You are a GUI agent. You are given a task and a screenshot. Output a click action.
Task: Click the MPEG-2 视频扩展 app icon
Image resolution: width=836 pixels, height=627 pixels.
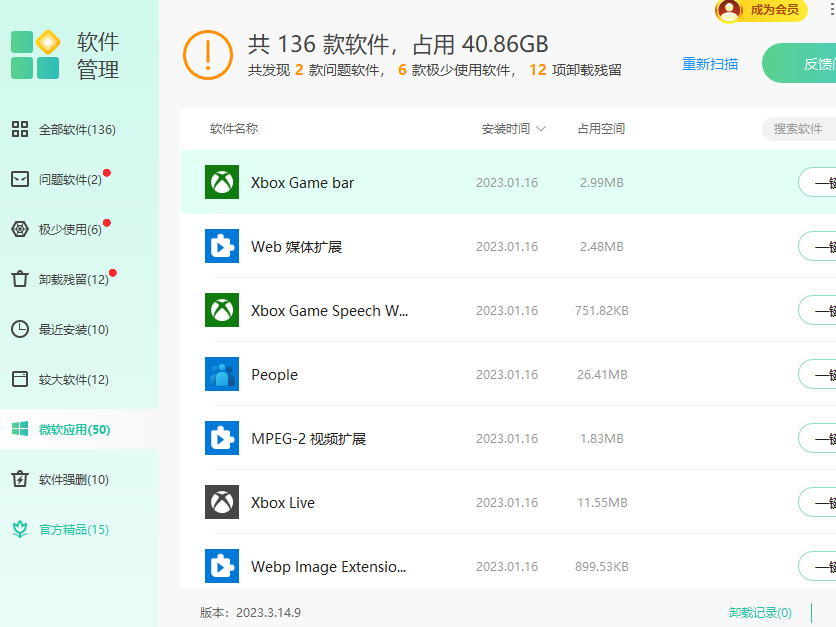(222, 438)
